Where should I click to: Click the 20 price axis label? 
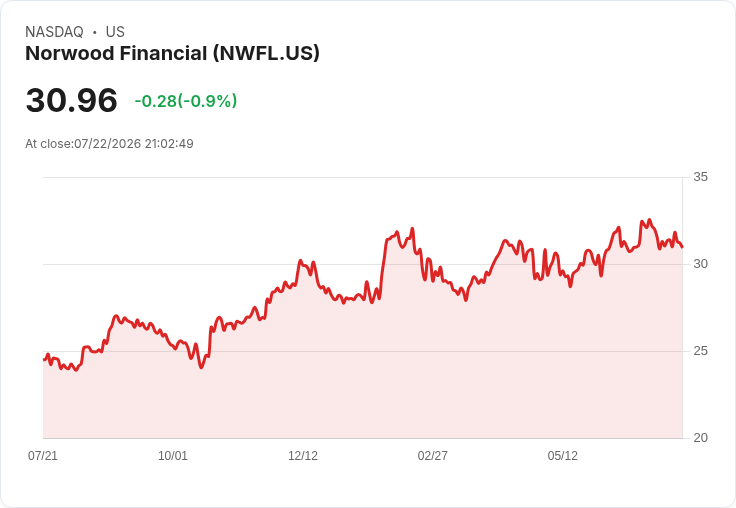click(x=700, y=438)
